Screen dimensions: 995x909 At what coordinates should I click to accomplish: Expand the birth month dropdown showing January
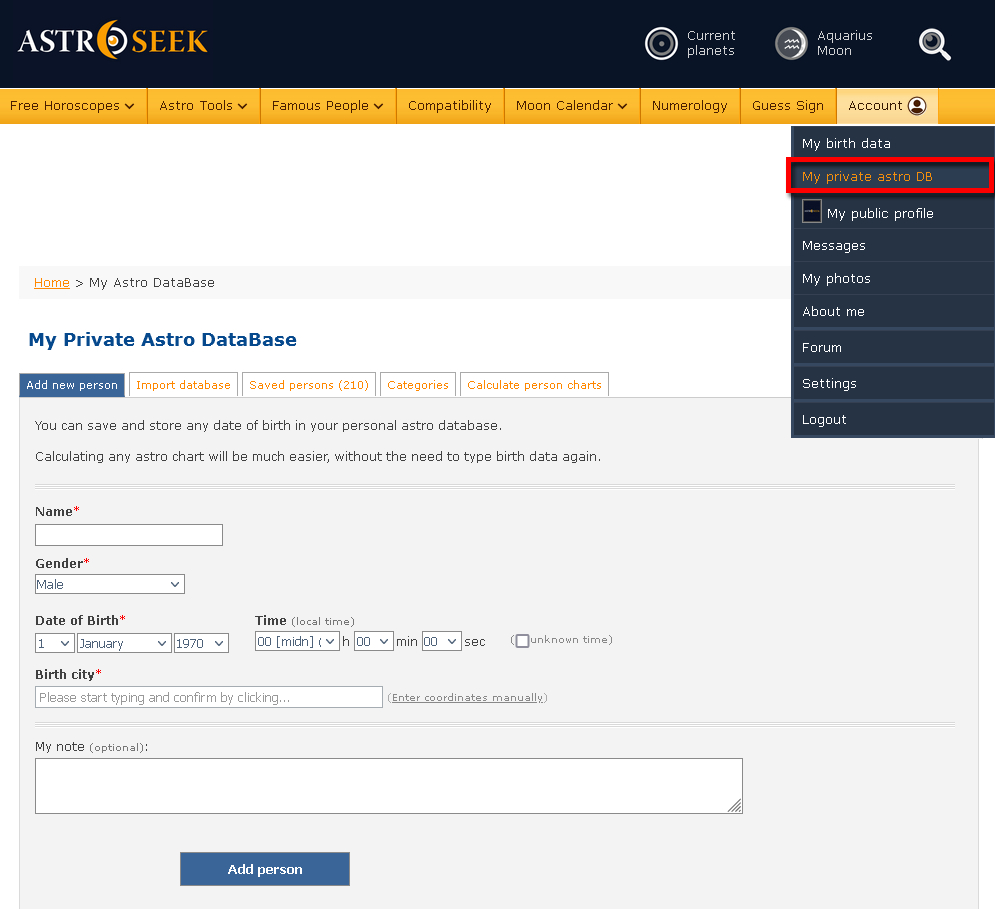[x=123, y=643]
